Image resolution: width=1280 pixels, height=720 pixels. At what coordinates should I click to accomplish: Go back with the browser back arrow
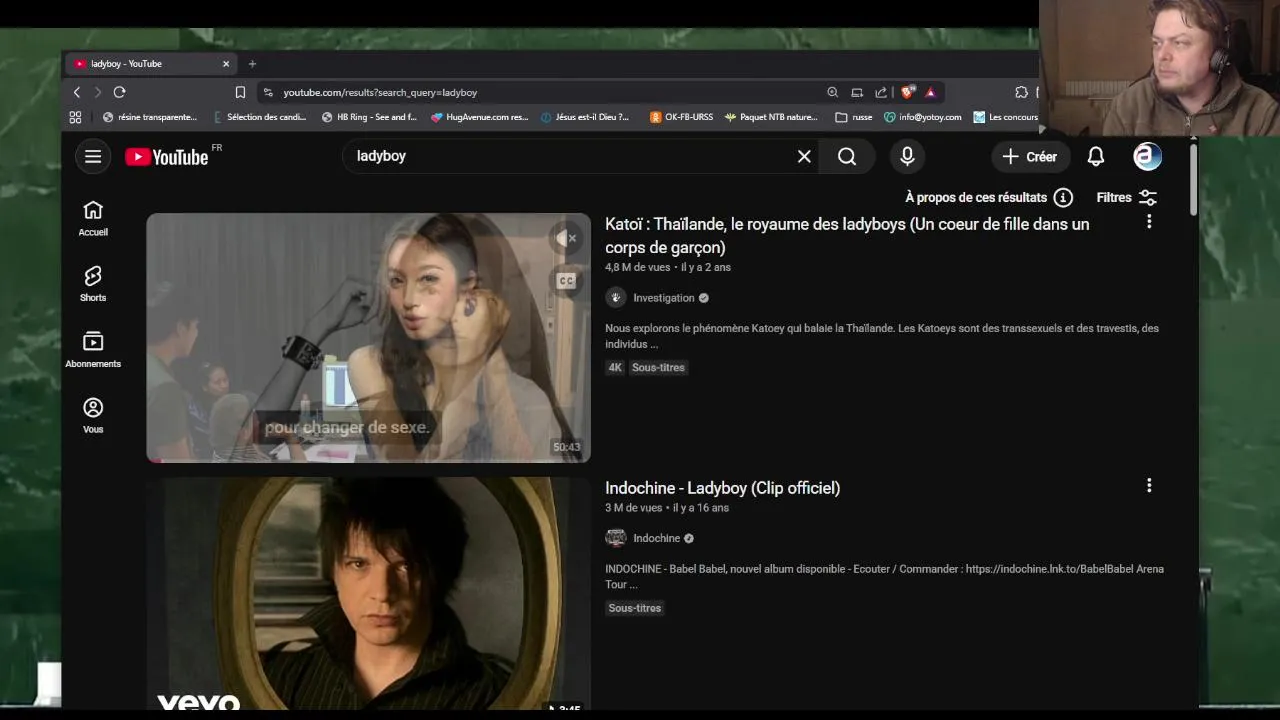(x=77, y=92)
